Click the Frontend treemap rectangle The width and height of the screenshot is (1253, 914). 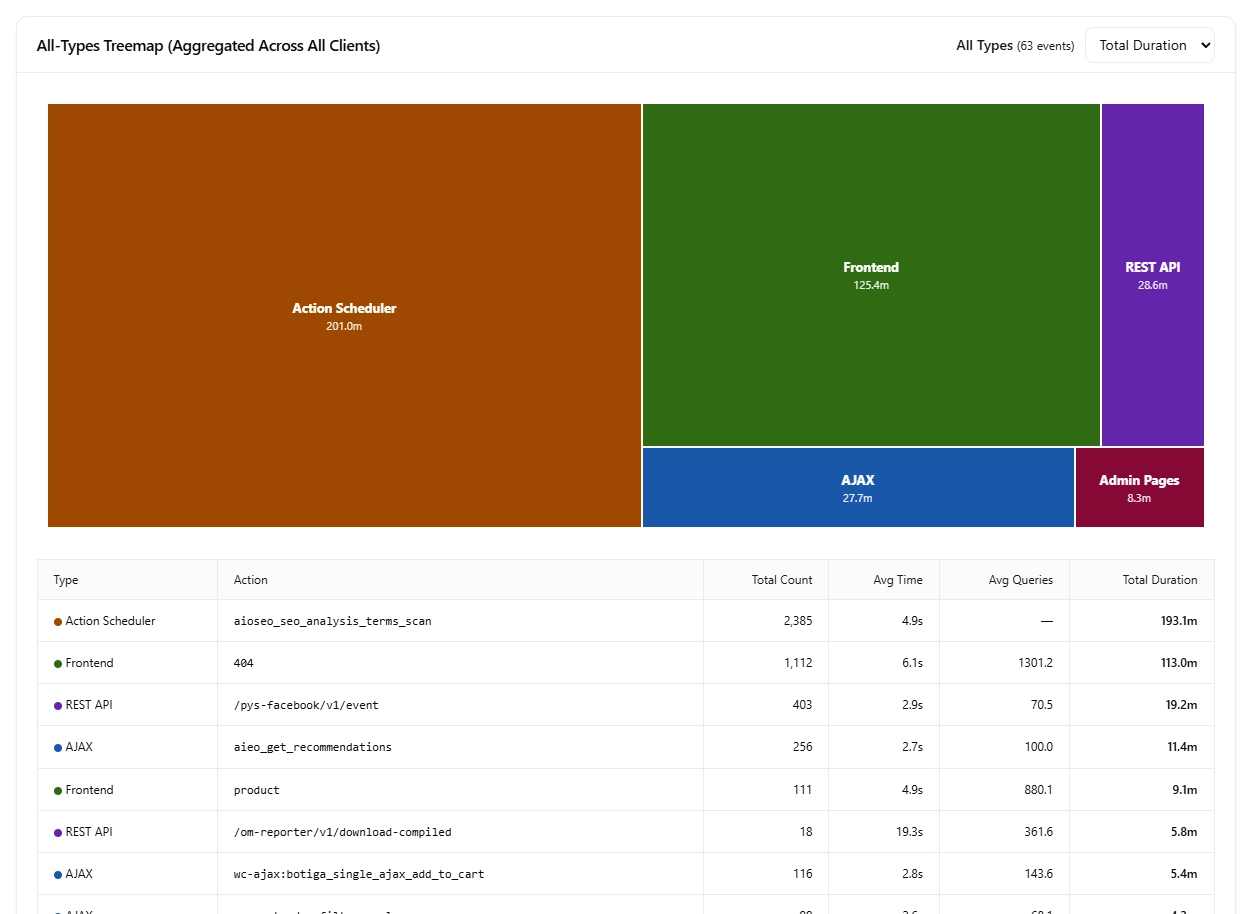pos(870,275)
